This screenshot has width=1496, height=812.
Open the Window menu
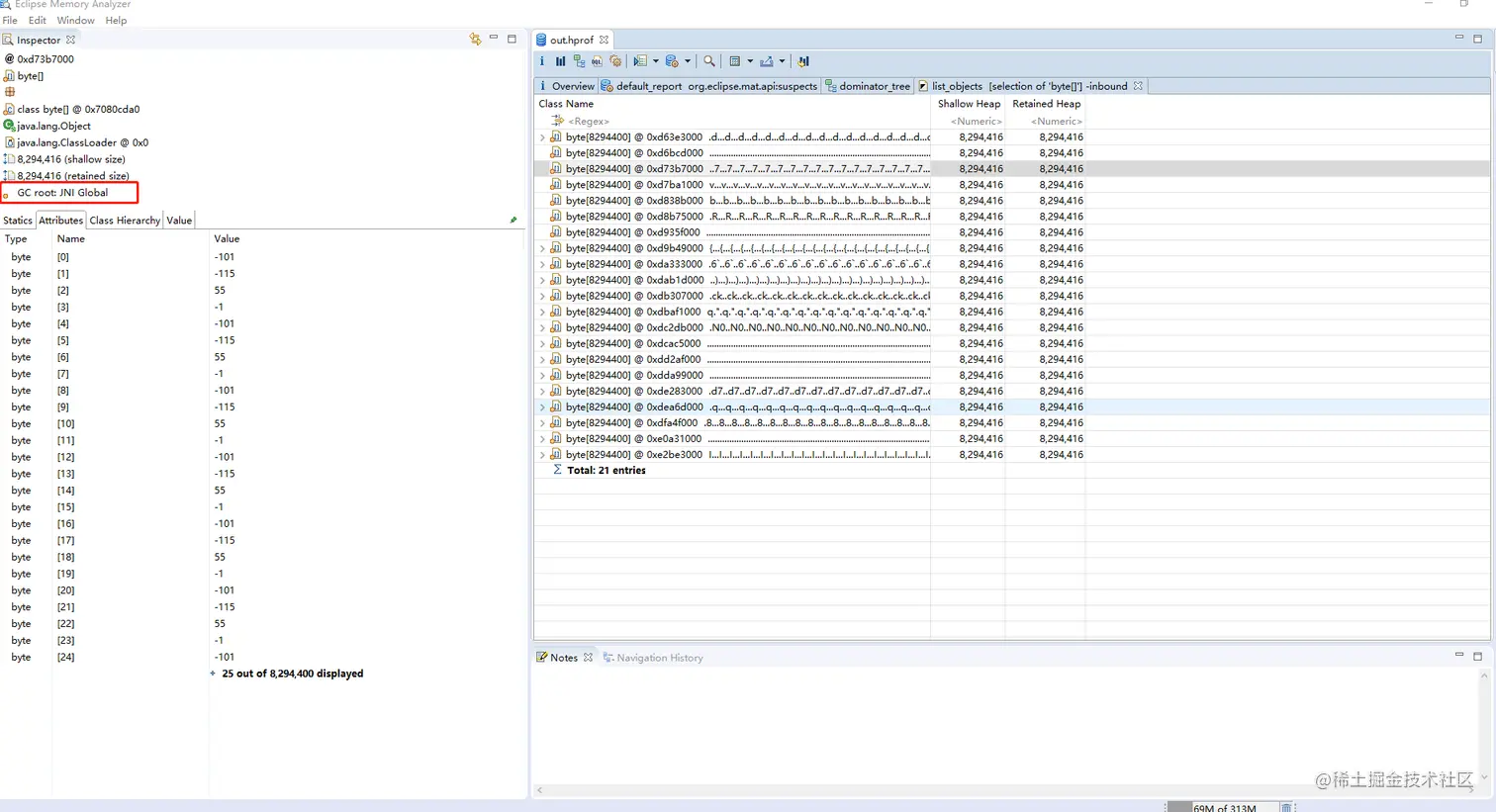pos(76,20)
